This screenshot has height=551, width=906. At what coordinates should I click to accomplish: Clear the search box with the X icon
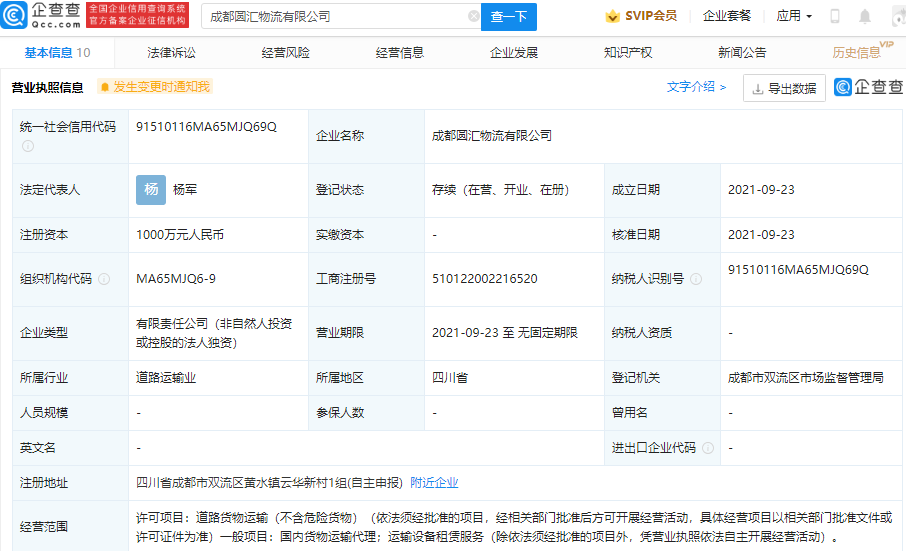coord(473,17)
